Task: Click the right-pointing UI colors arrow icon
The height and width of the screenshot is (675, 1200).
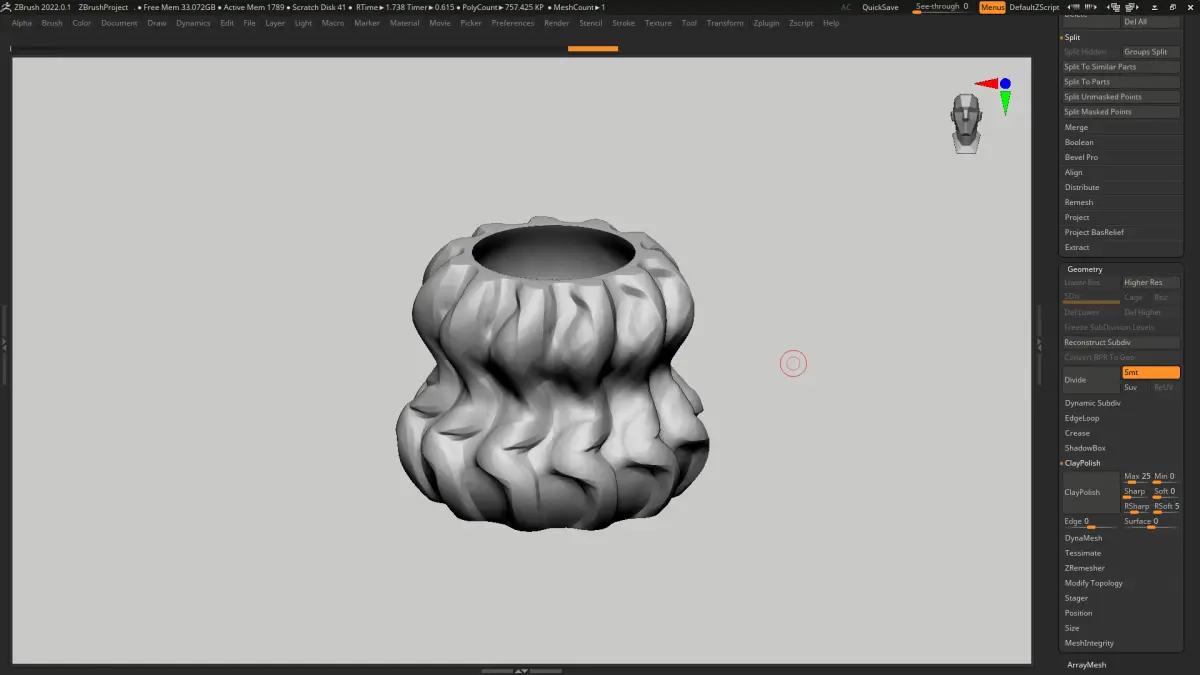Action: pos(1091,7)
